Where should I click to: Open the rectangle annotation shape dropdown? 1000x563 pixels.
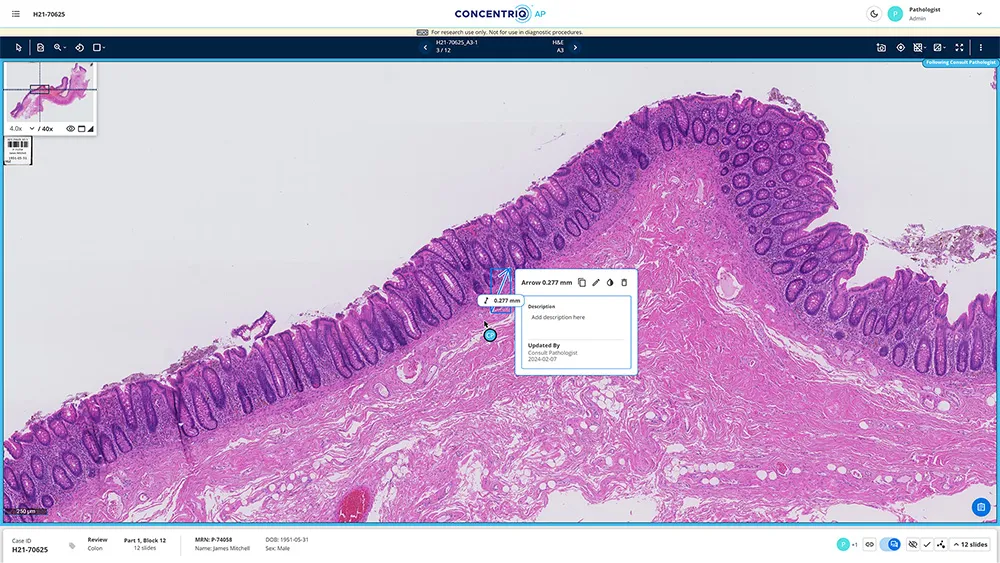(x=99, y=47)
